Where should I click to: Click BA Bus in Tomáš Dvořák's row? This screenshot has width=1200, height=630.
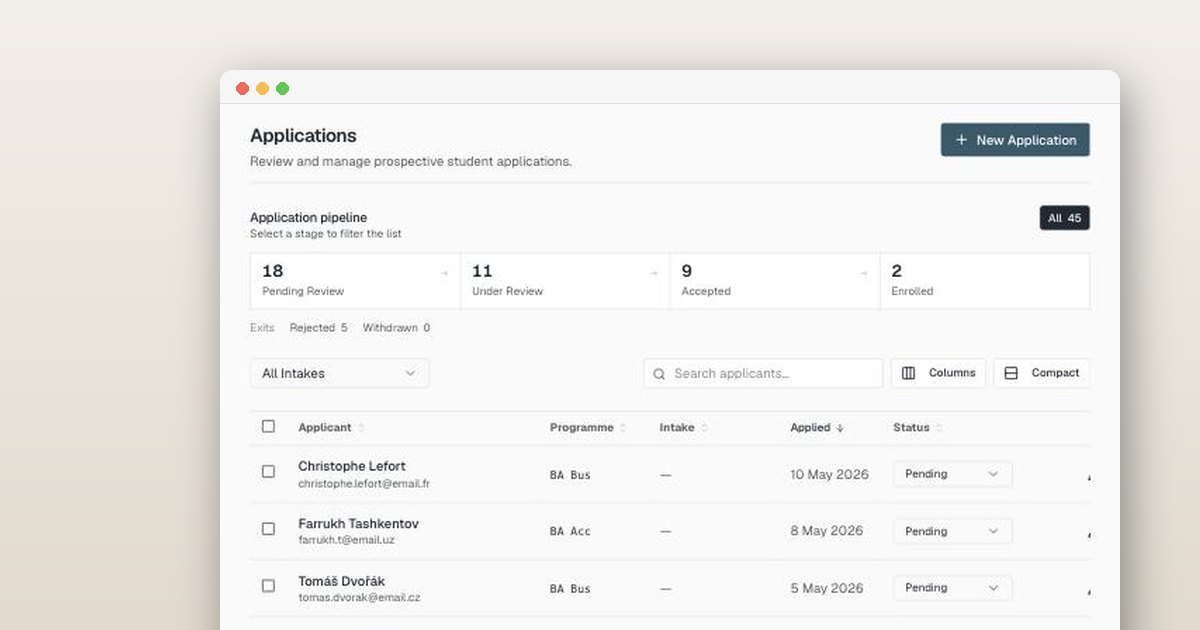click(570, 589)
